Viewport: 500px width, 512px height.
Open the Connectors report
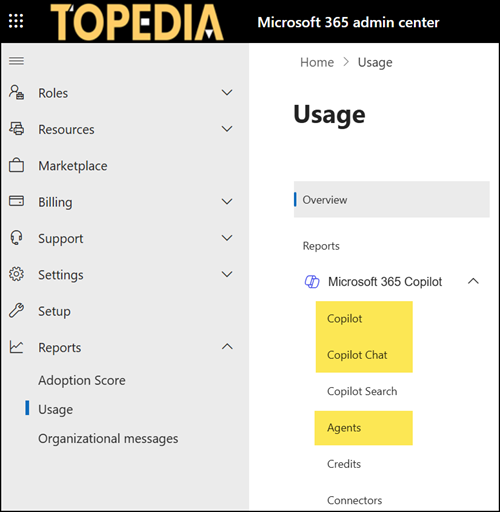355,500
